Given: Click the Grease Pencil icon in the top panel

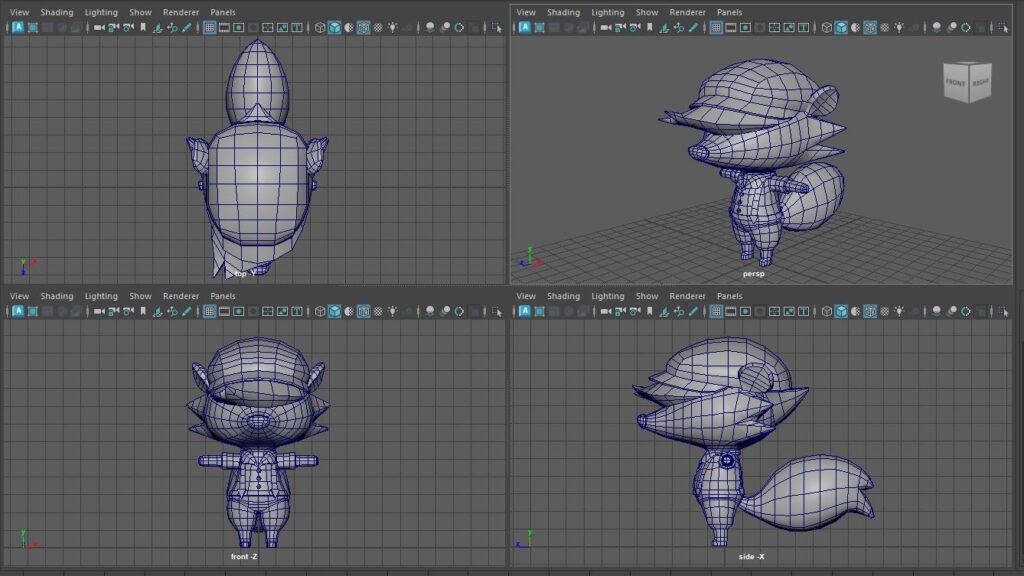Looking at the screenshot, I should coord(187,27).
